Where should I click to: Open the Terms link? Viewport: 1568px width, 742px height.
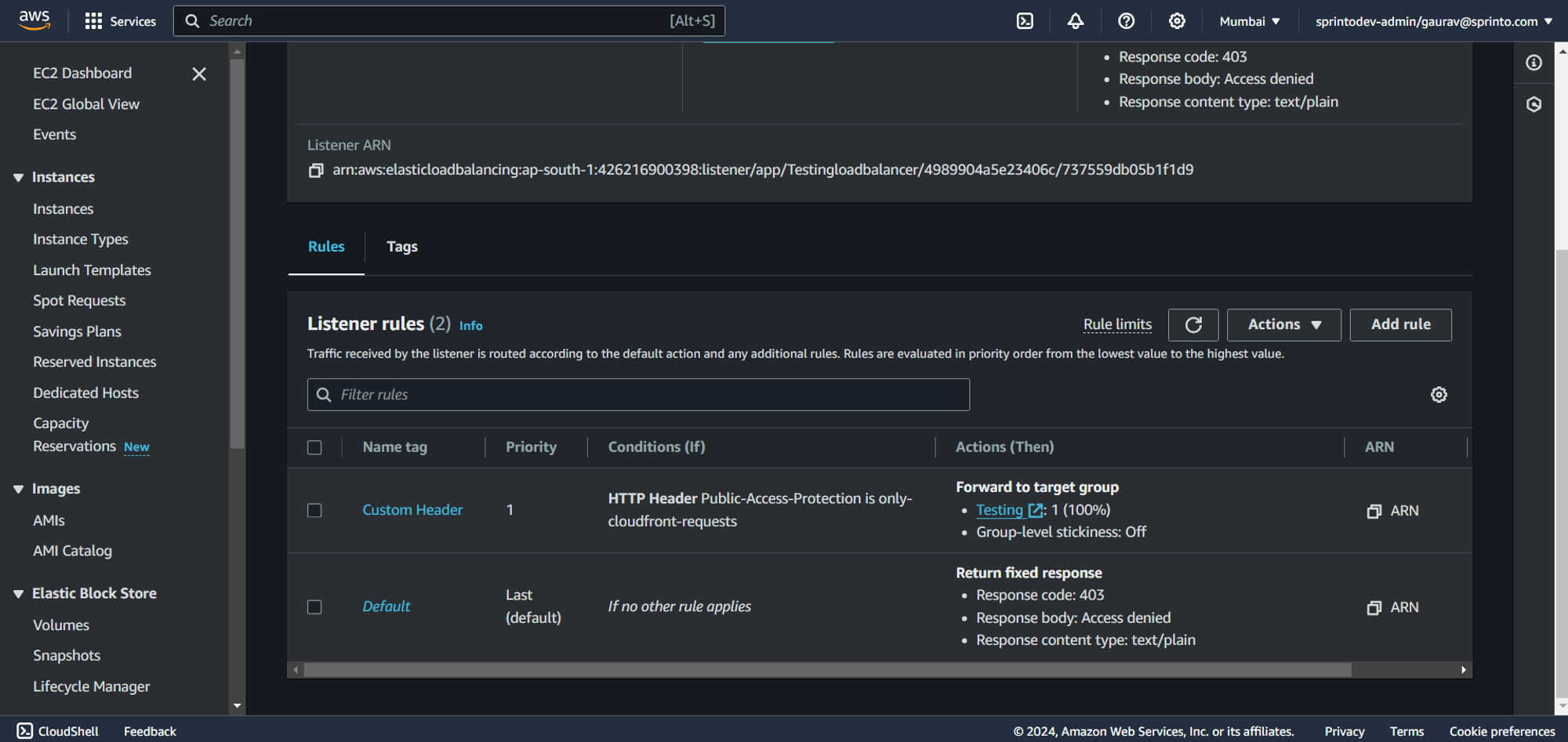[1406, 731]
